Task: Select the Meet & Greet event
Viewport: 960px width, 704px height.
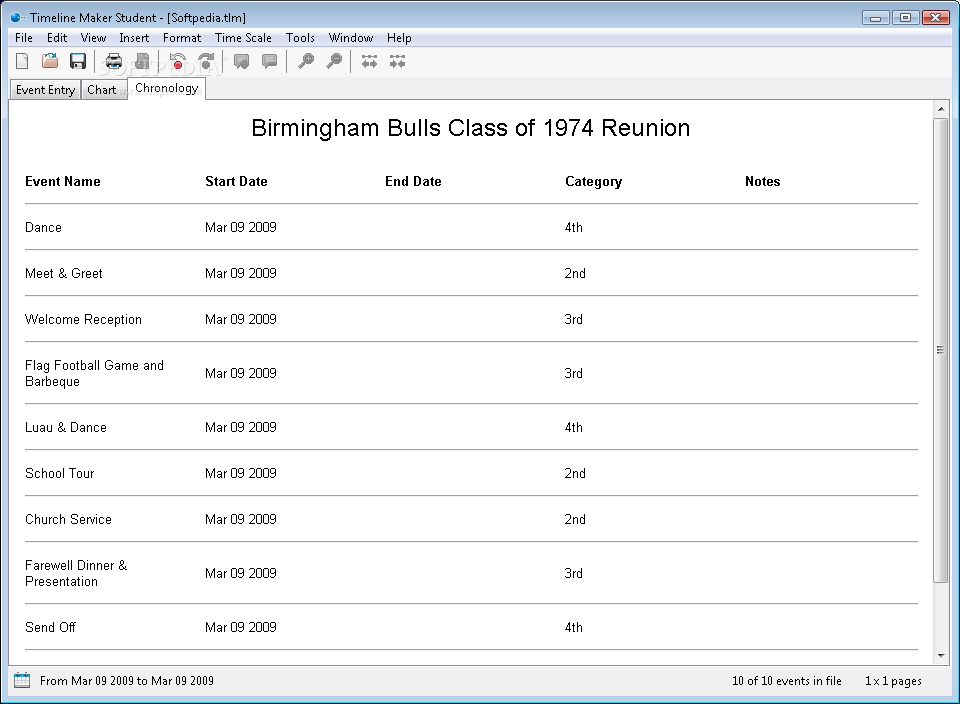Action: (x=64, y=273)
